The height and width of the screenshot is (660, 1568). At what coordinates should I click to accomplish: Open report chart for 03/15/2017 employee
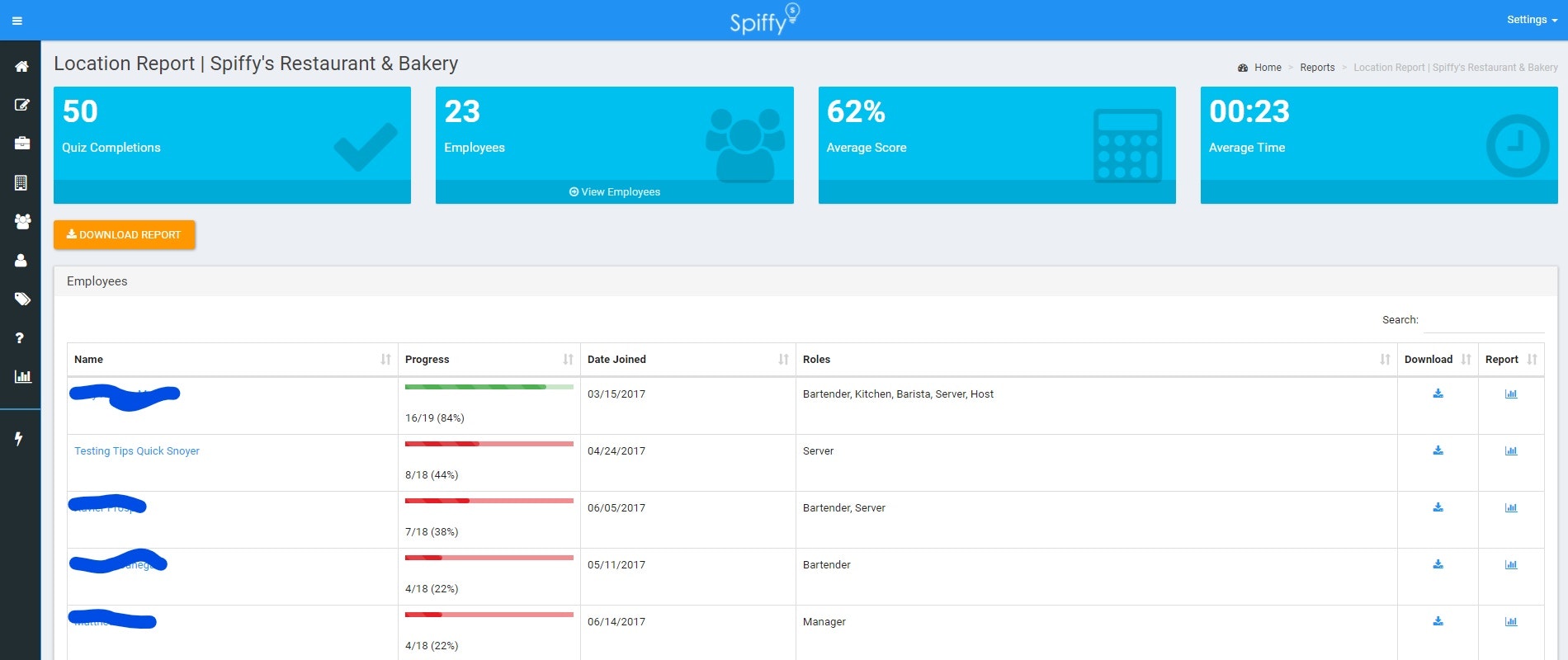1511,394
